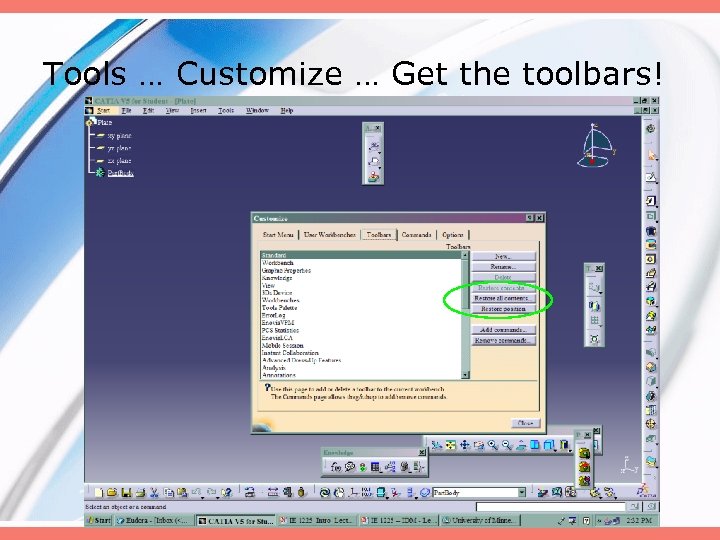Image resolution: width=720 pixels, height=540 pixels.
Task: Click the Copy icon in standard toolbar
Action: click(169, 493)
